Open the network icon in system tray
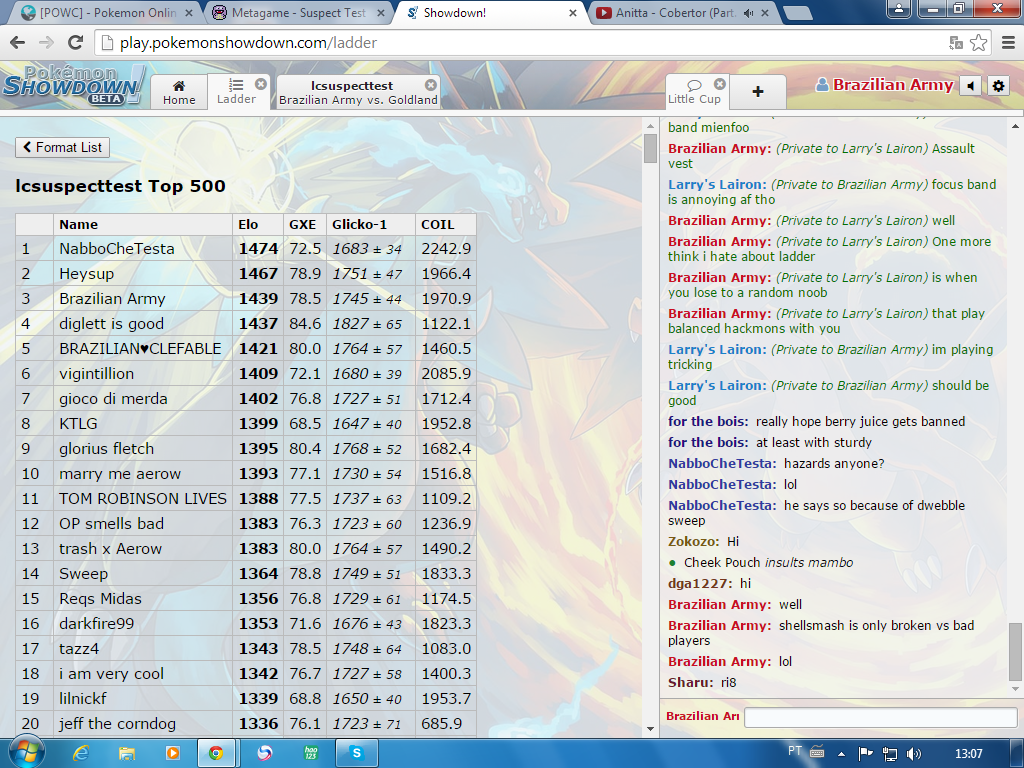 click(889, 754)
